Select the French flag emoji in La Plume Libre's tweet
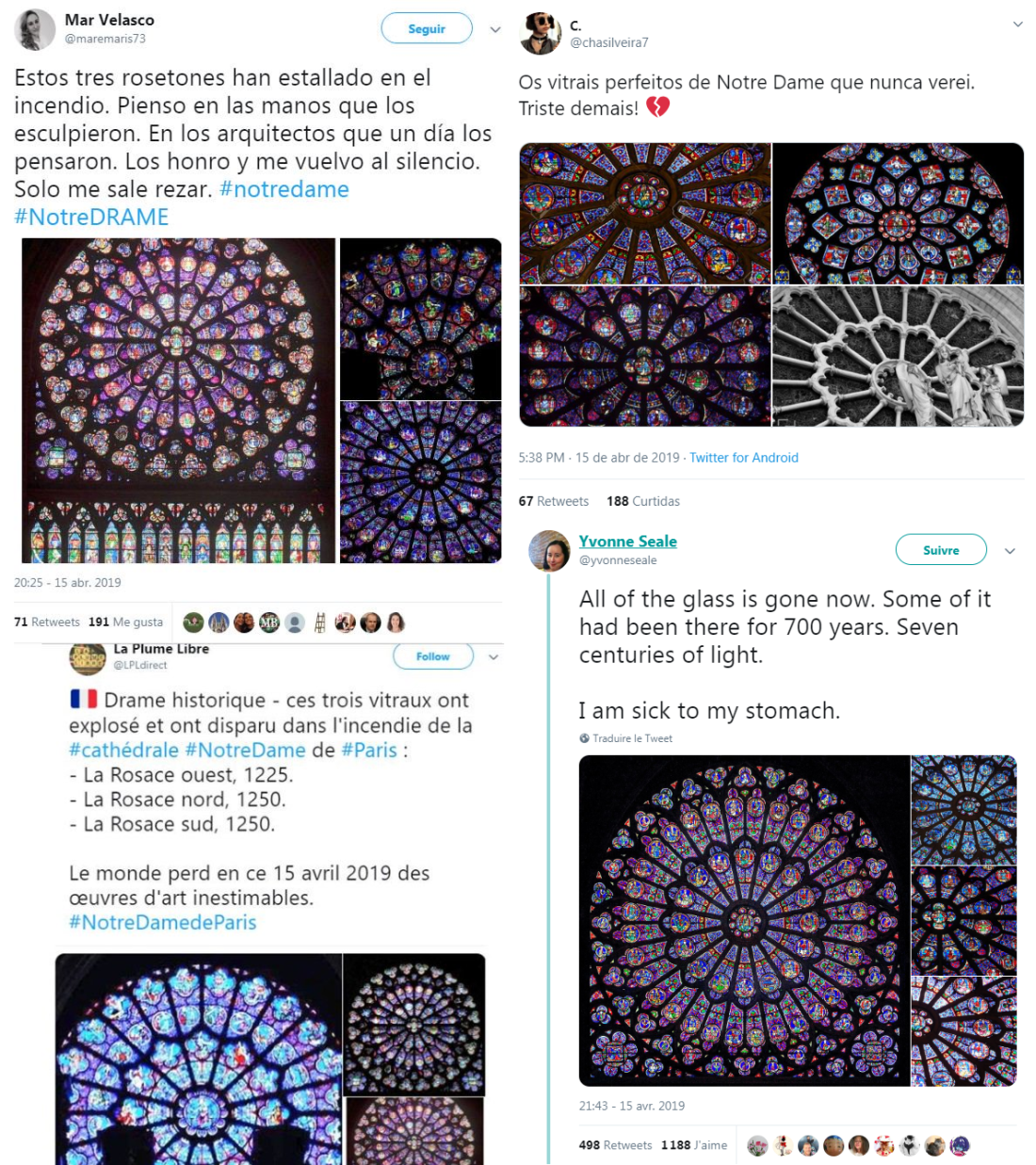Viewport: 1036px width, 1165px height. point(84,699)
